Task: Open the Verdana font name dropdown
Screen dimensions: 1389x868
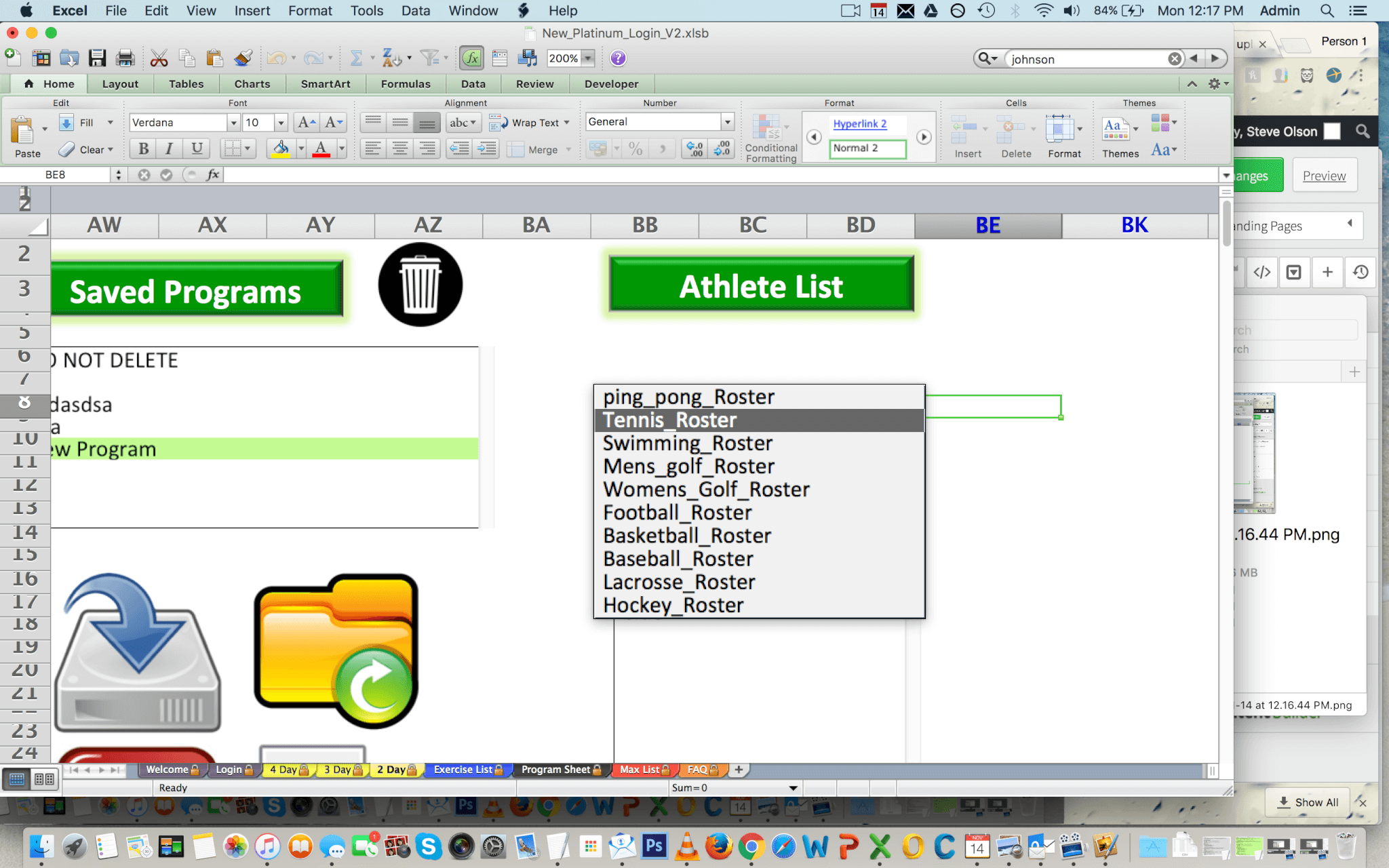Action: coord(233,123)
